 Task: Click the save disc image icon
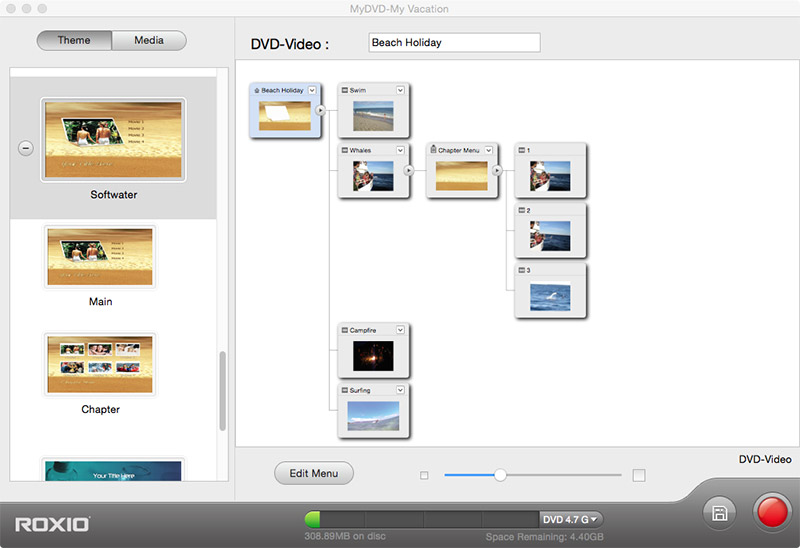[719, 514]
